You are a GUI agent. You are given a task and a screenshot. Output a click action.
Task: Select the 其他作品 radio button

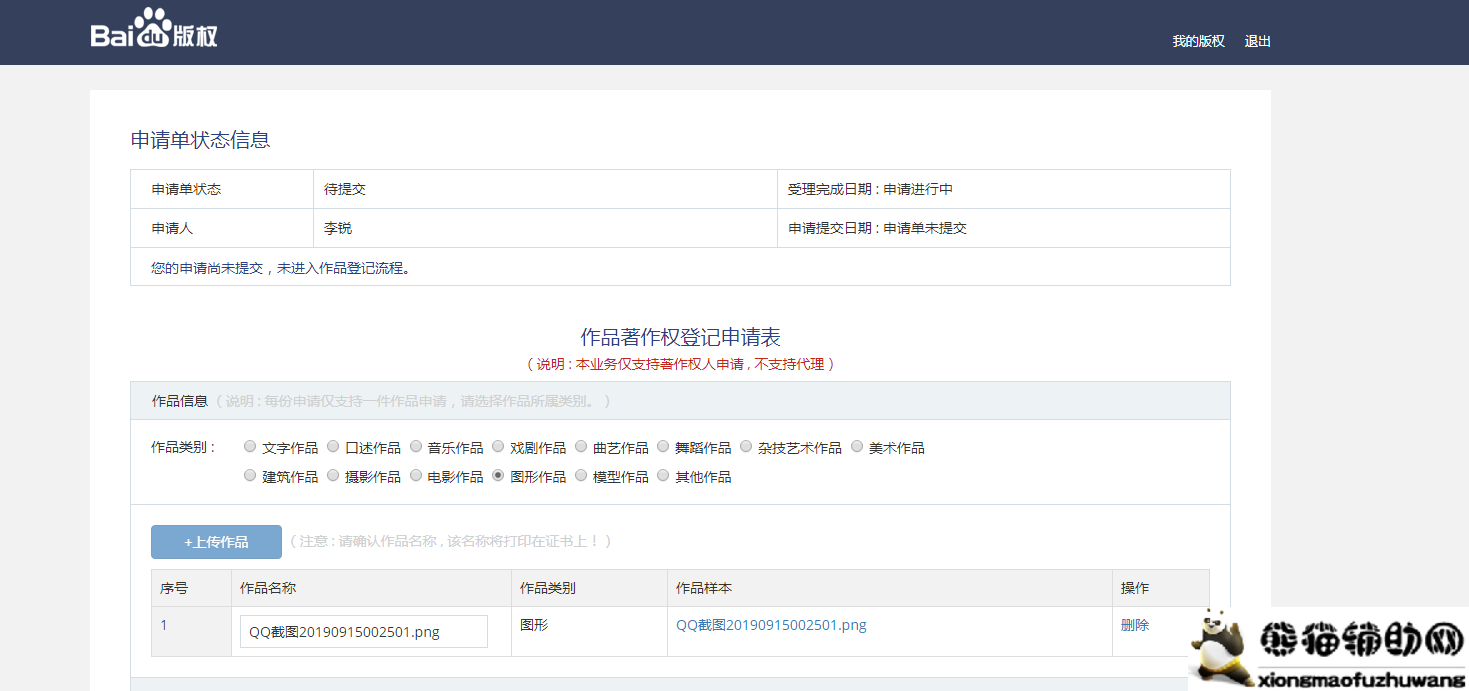click(x=663, y=475)
